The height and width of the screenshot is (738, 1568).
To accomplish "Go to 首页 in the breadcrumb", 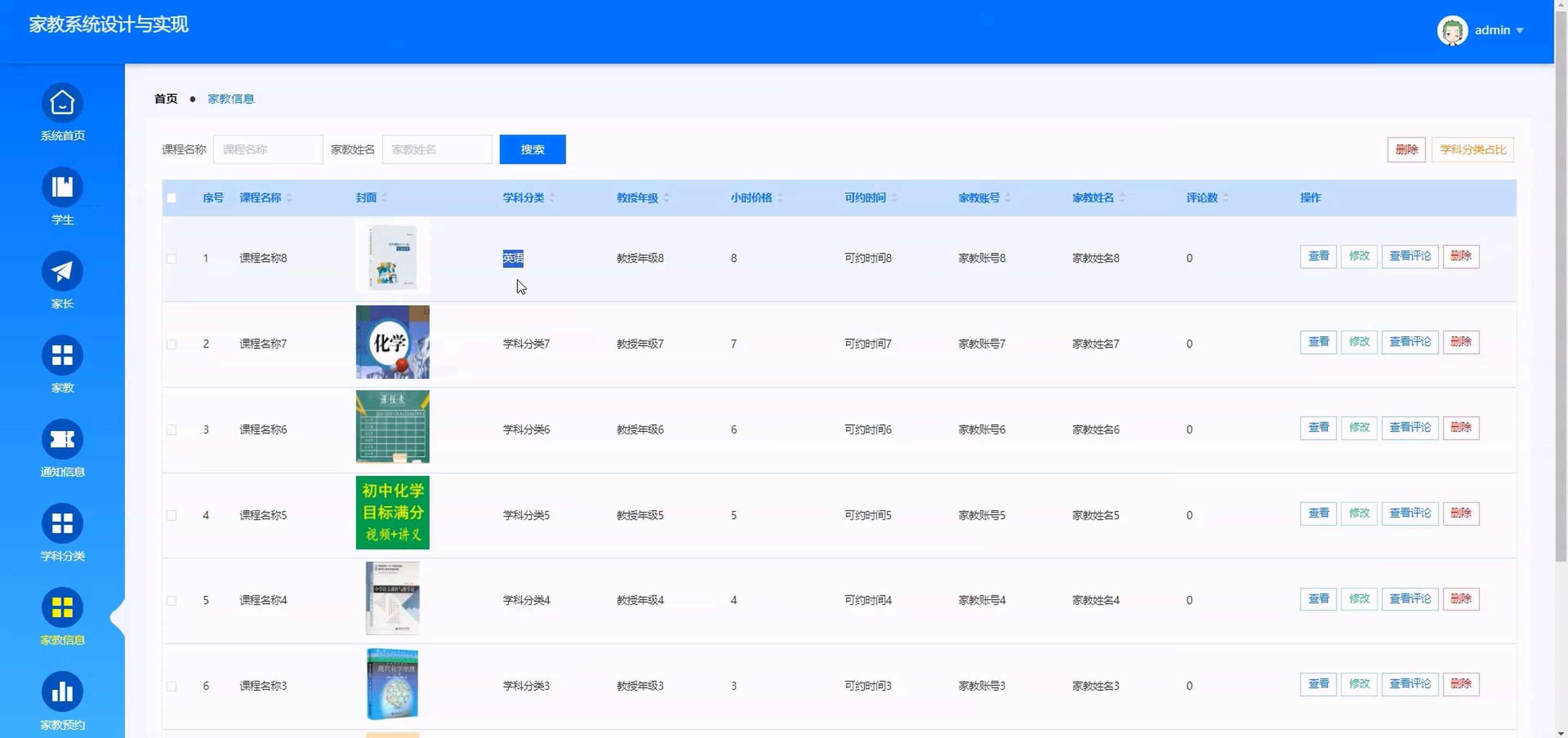I will pos(166,98).
